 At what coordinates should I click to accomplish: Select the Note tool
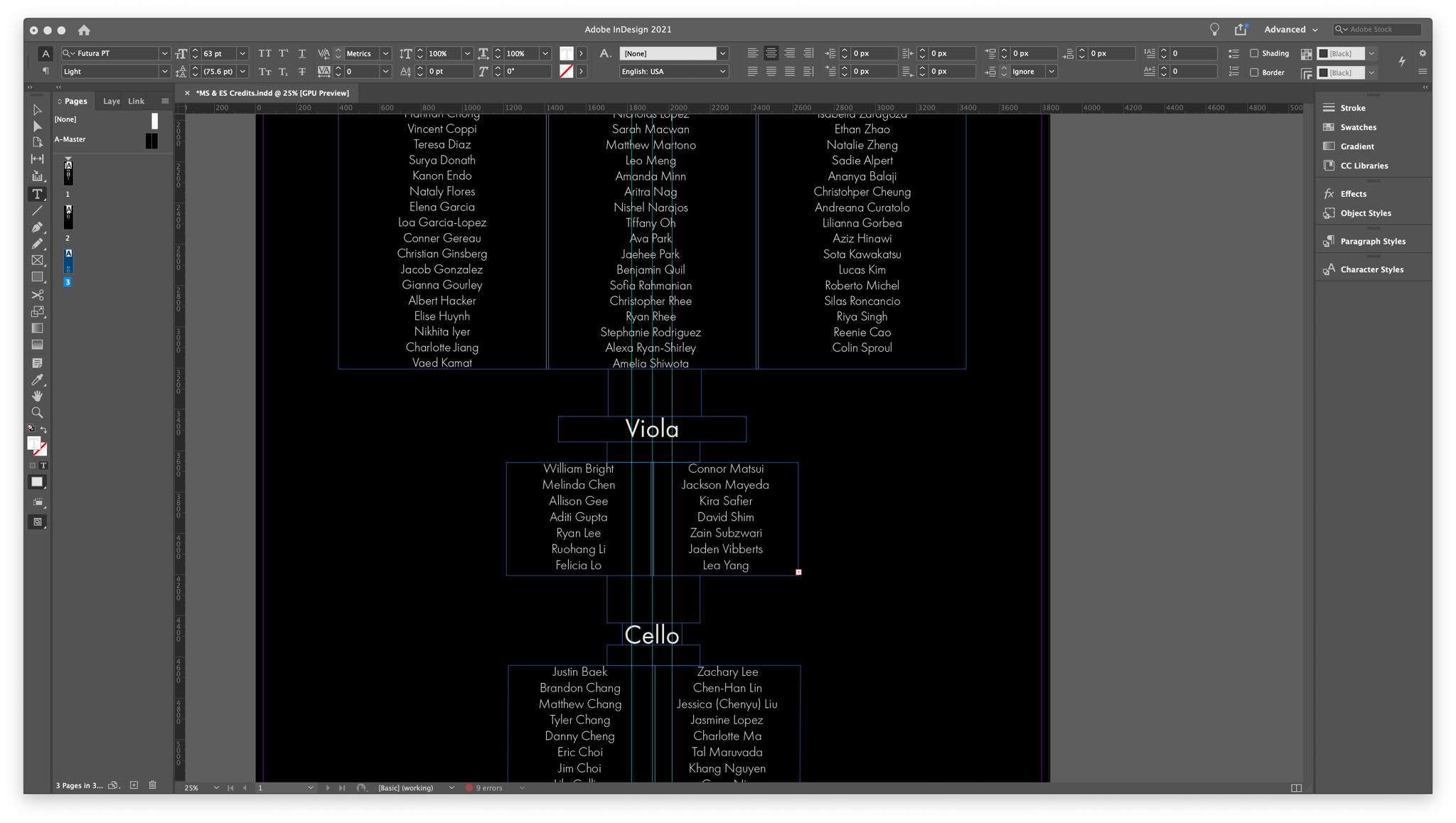pos(37,363)
